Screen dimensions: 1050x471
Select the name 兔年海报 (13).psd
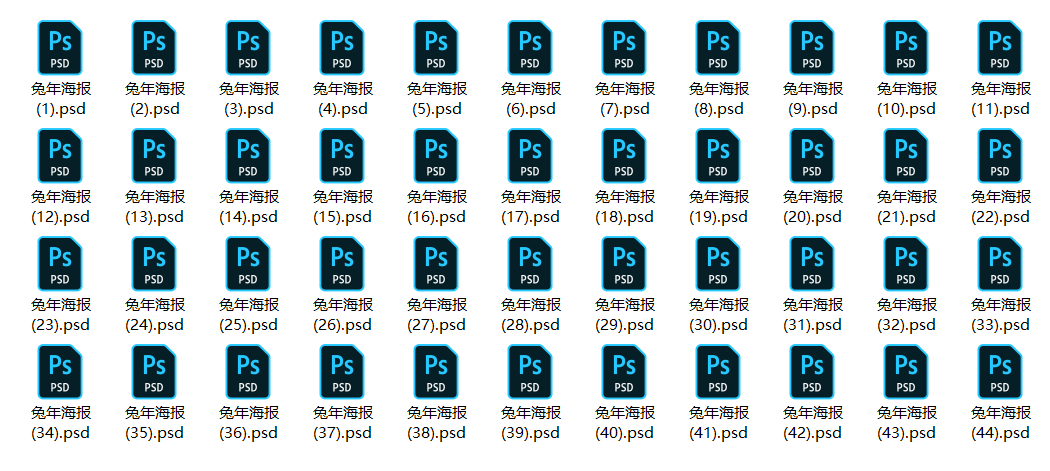click(x=155, y=206)
